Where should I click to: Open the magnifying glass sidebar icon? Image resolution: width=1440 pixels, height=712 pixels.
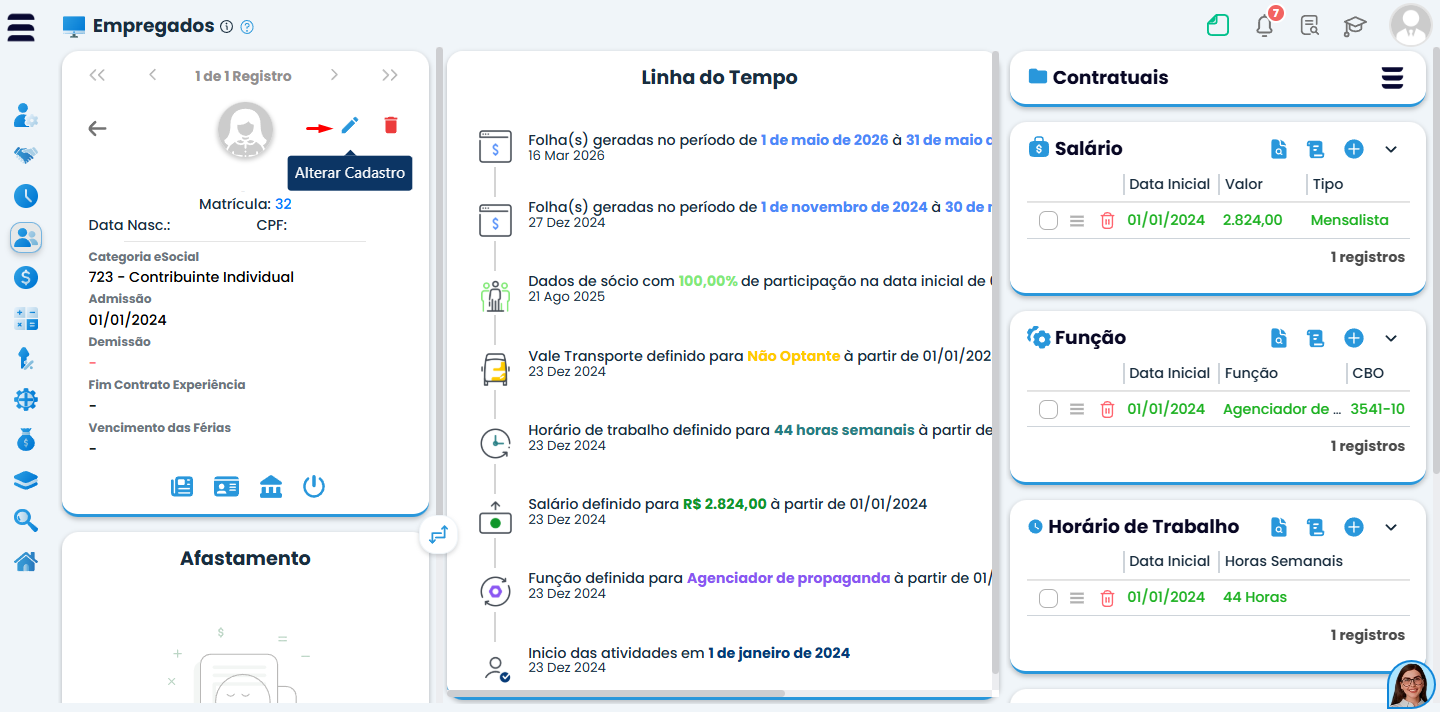(26, 520)
